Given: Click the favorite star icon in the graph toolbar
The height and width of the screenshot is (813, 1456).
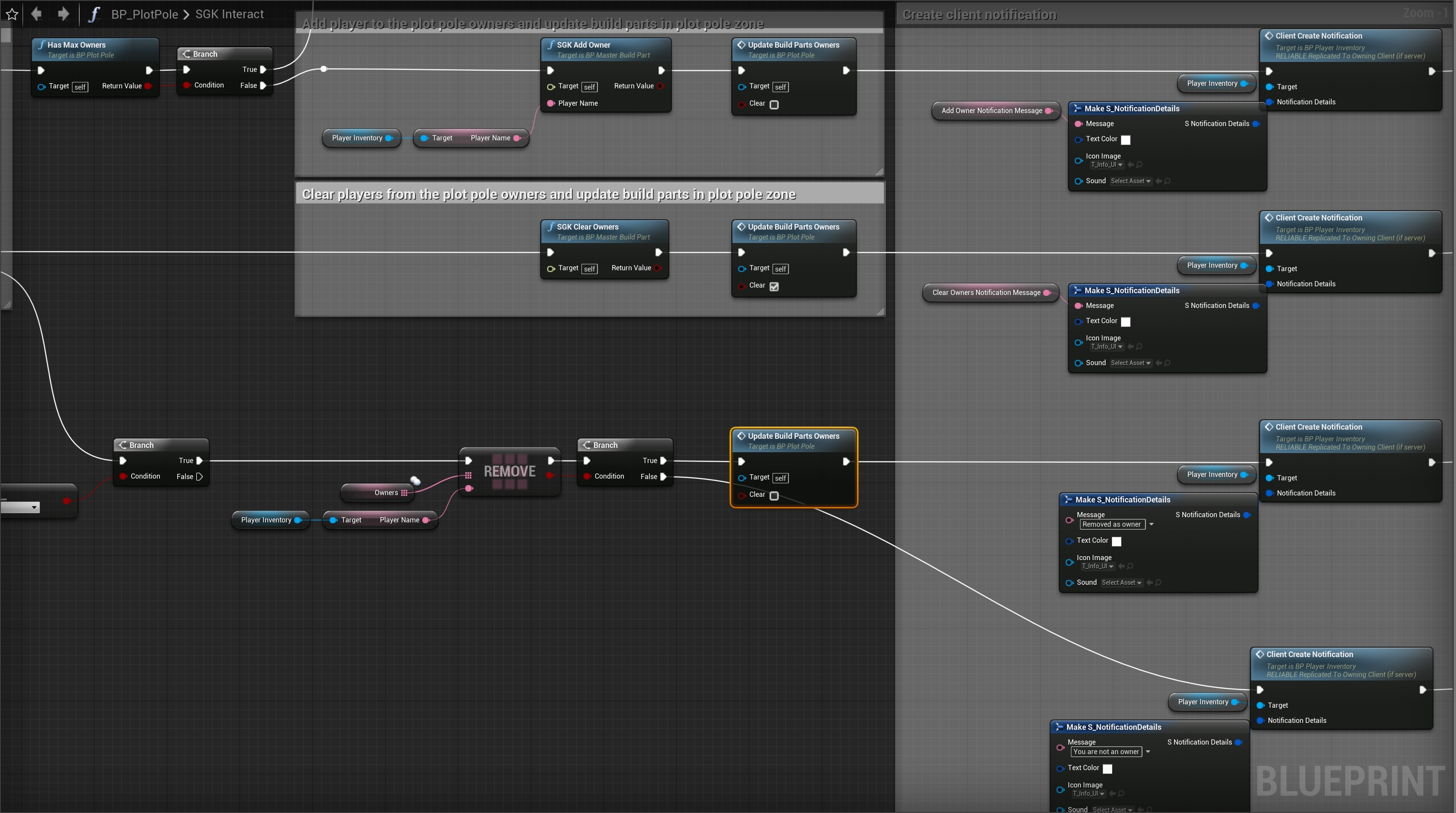Looking at the screenshot, I should (x=12, y=14).
